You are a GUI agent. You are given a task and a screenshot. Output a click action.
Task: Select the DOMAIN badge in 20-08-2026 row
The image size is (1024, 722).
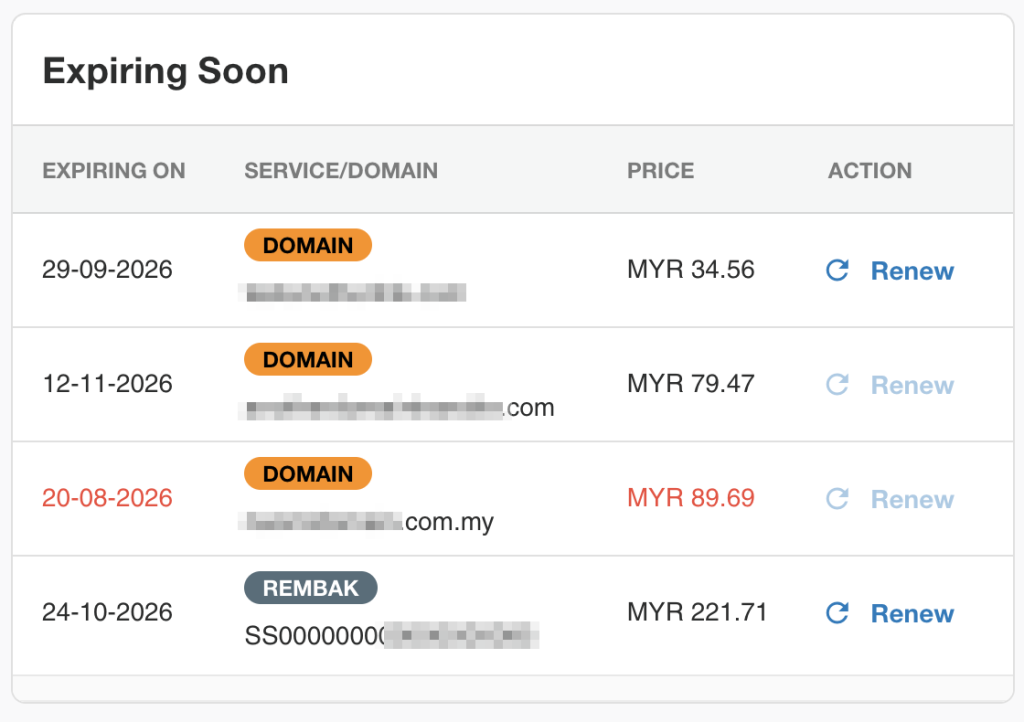(x=308, y=474)
